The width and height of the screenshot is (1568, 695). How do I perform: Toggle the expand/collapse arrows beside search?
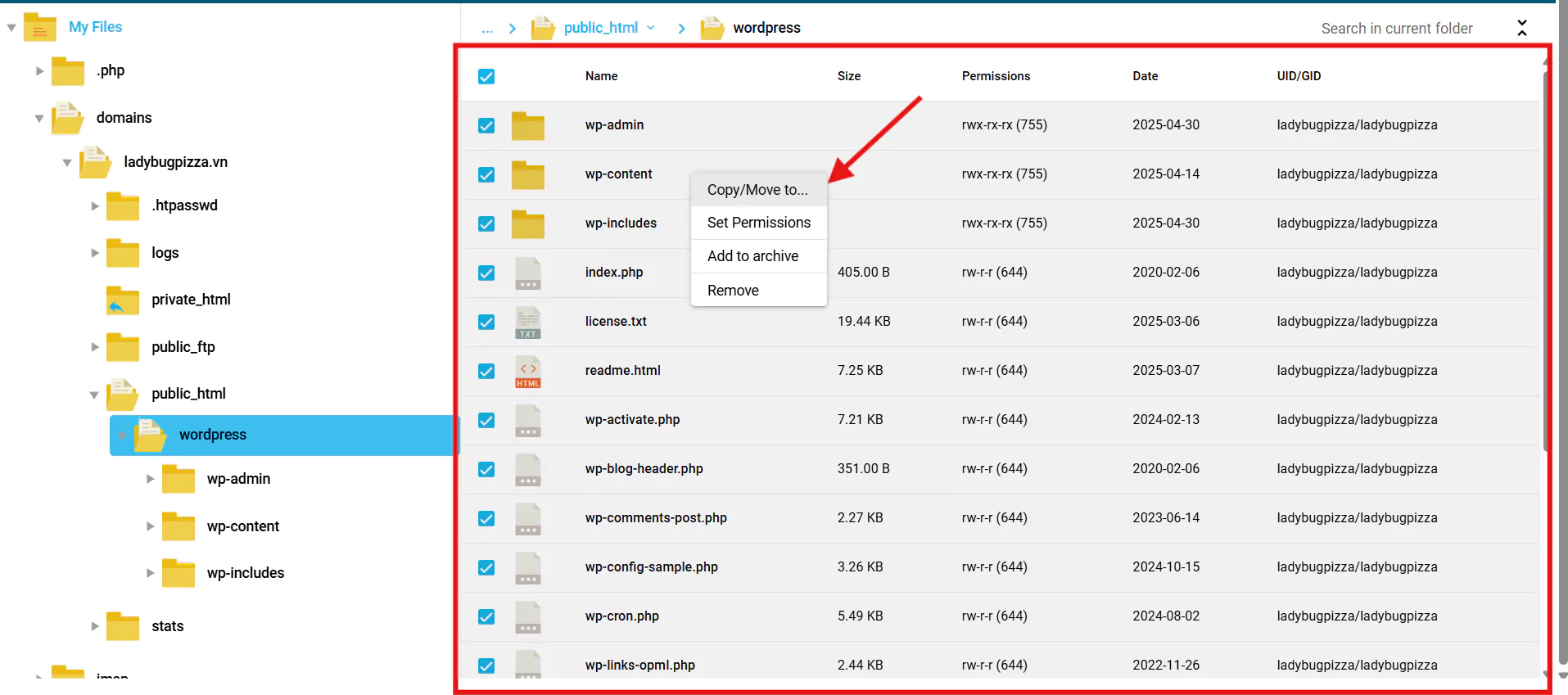(x=1521, y=28)
